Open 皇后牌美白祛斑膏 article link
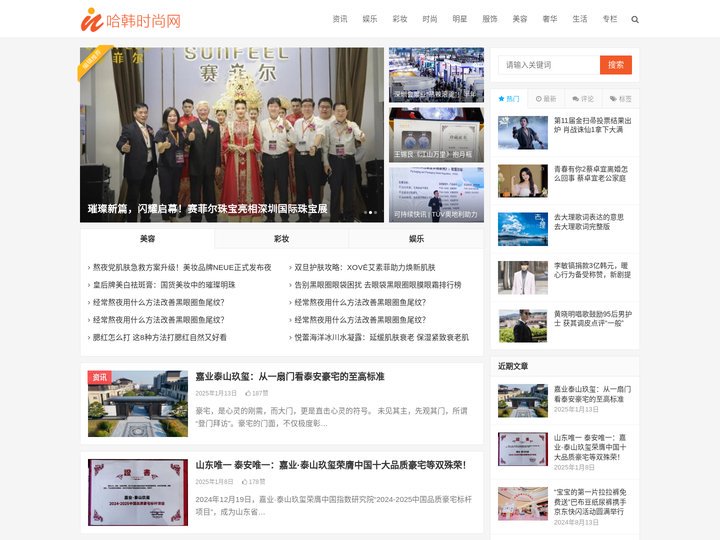Viewport: 720px width, 540px height. click(x=164, y=285)
